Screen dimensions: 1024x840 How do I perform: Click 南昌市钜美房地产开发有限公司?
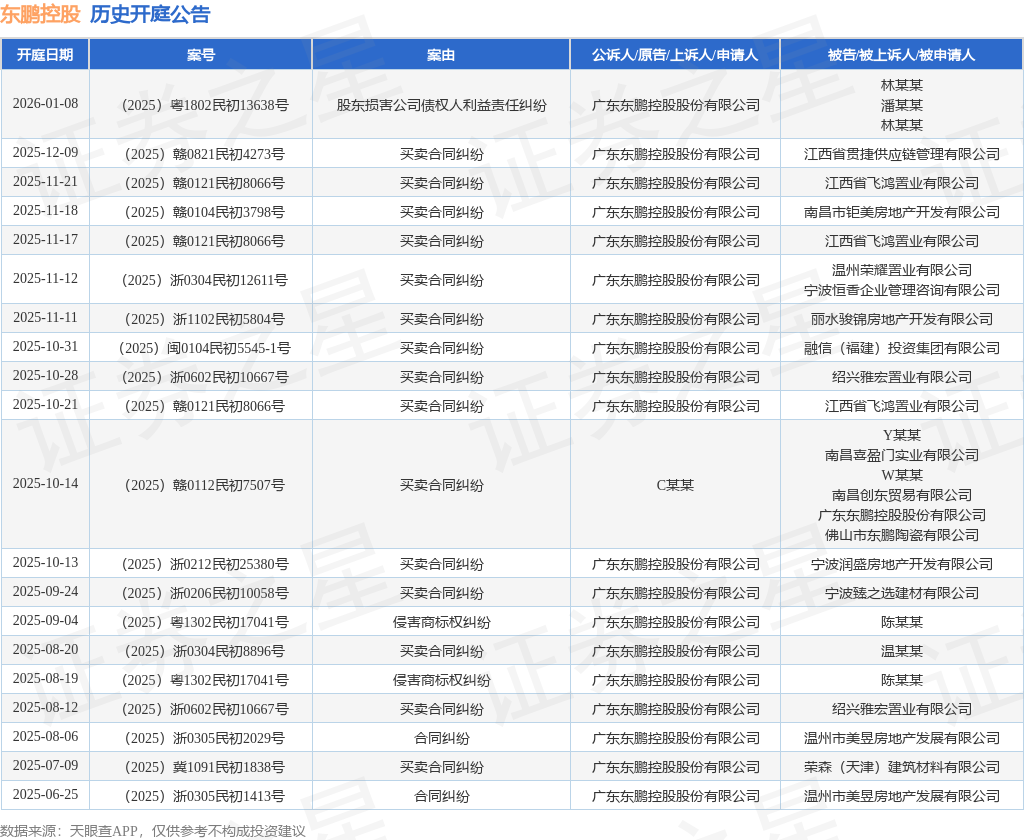(902, 212)
